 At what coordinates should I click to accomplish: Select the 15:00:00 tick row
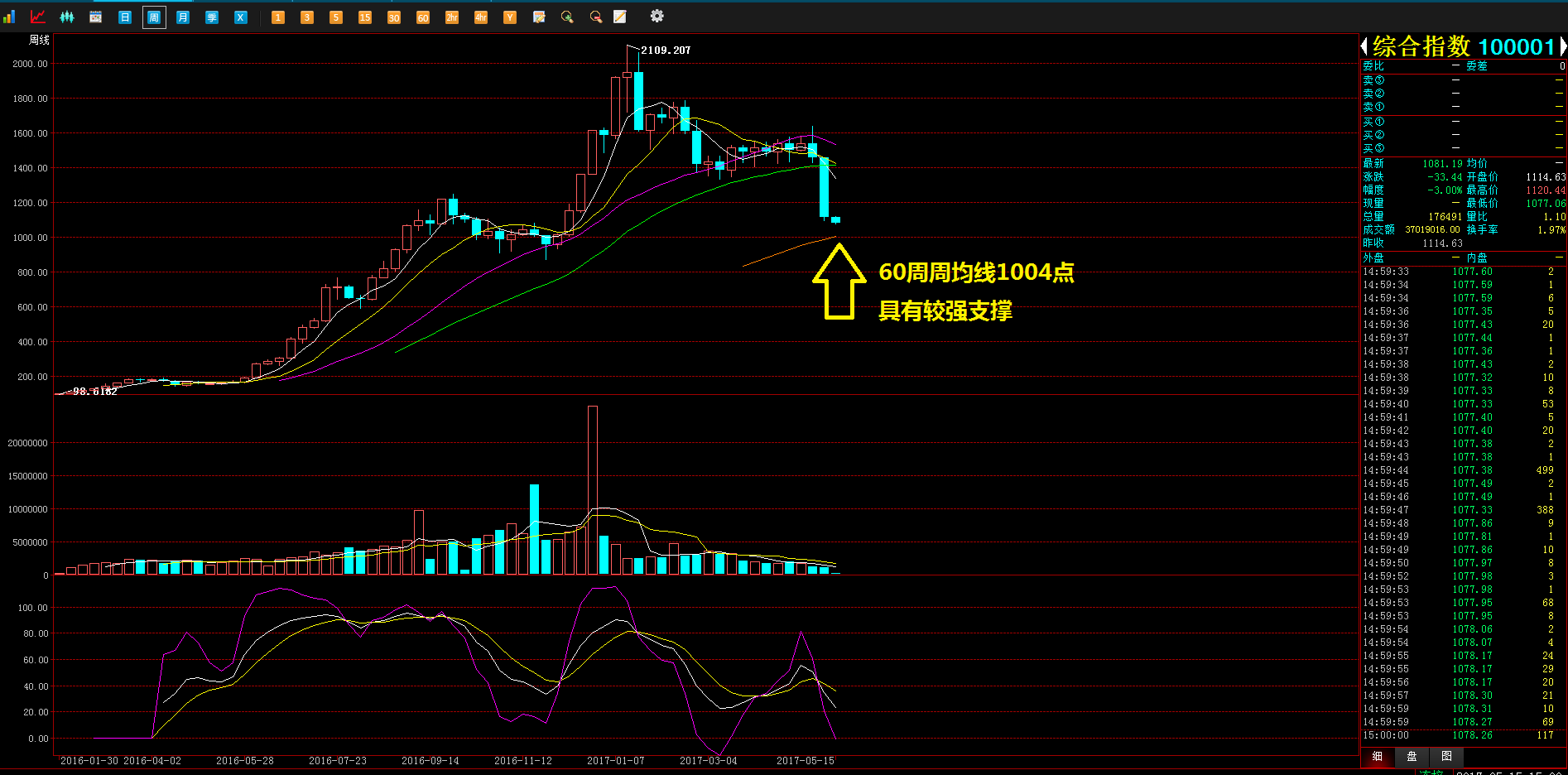pyautogui.click(x=1463, y=735)
